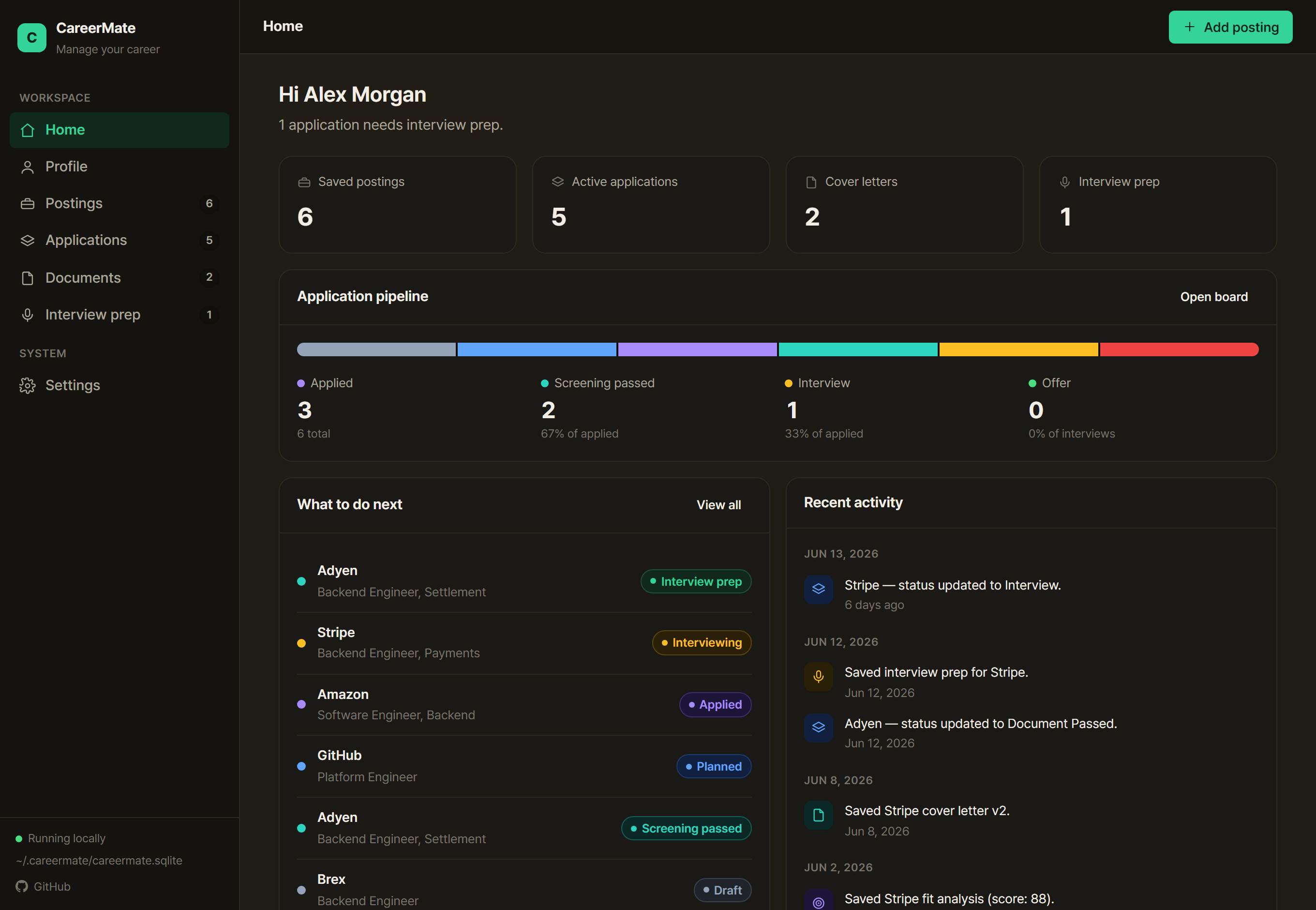This screenshot has width=1316, height=910.
Task: Click the Applications layers icon in sidebar
Action: 28,241
